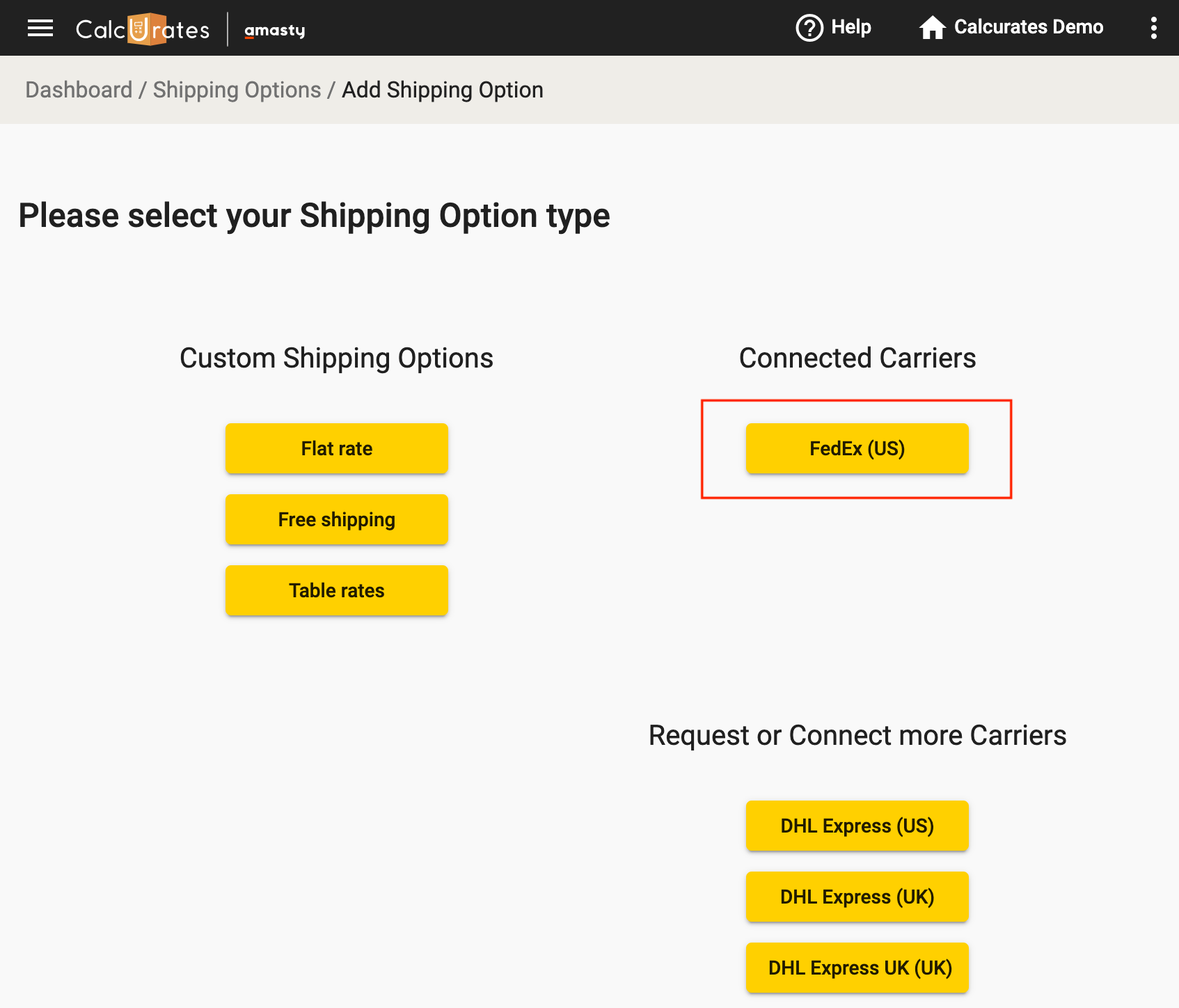The height and width of the screenshot is (1008, 1179).
Task: Click the amasty logo
Action: [275, 30]
